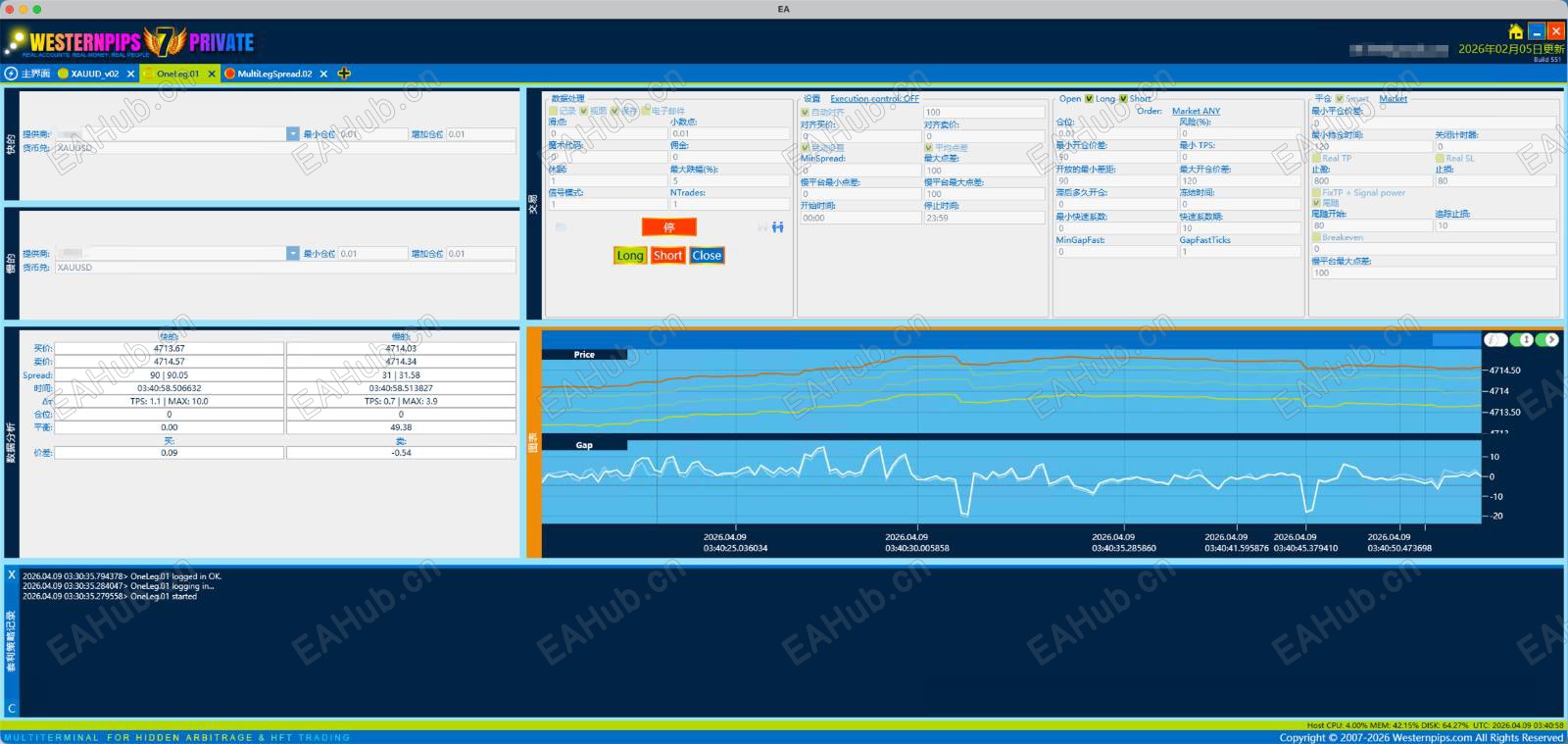Viewport: 1568px width, 744px height.
Task: Click the MinGapFast input field
Action: click(x=1116, y=252)
